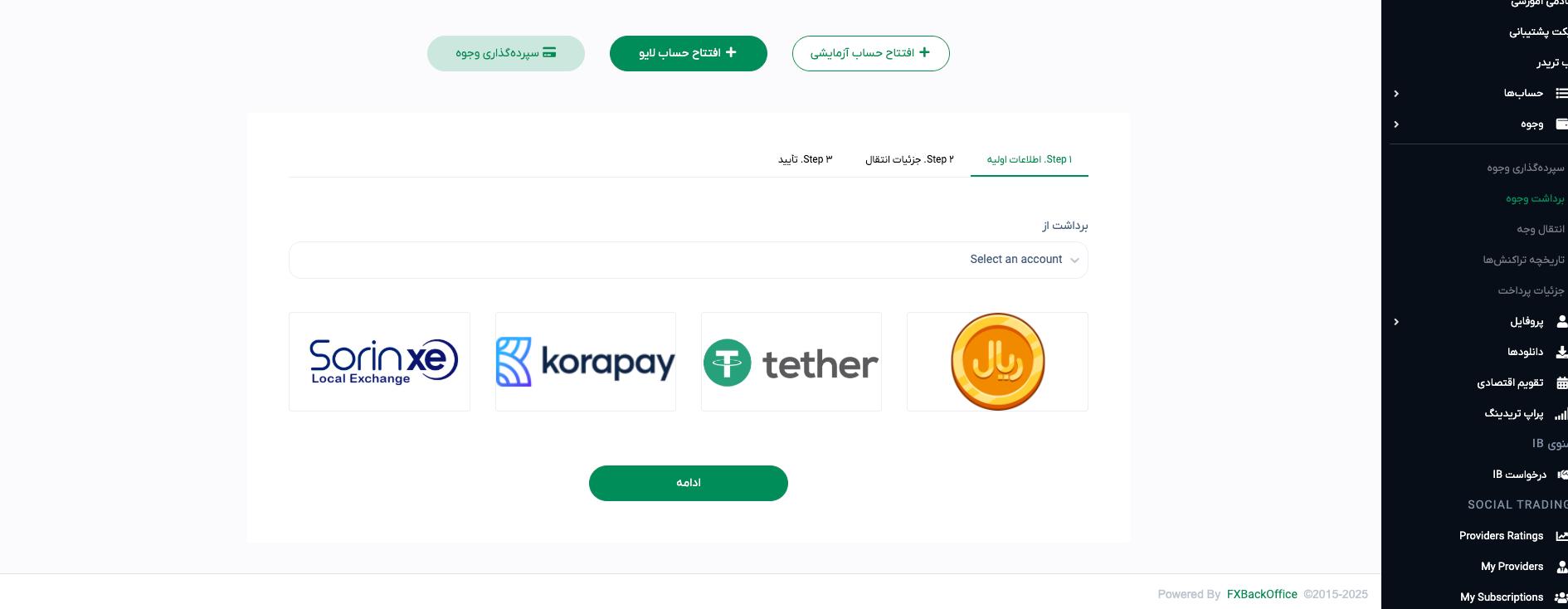
Task: Switch to Step 2 جزئیات انتقال tab
Action: pos(909,159)
